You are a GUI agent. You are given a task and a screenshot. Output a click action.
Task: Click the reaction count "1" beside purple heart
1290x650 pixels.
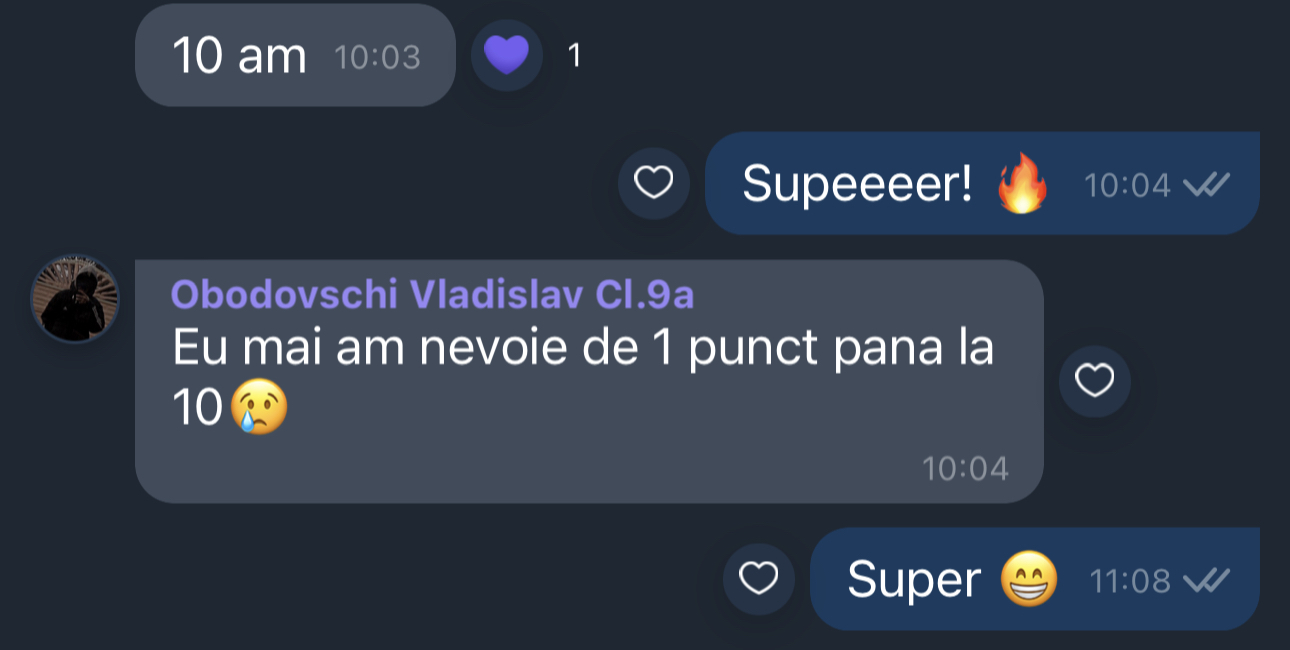coord(574,56)
